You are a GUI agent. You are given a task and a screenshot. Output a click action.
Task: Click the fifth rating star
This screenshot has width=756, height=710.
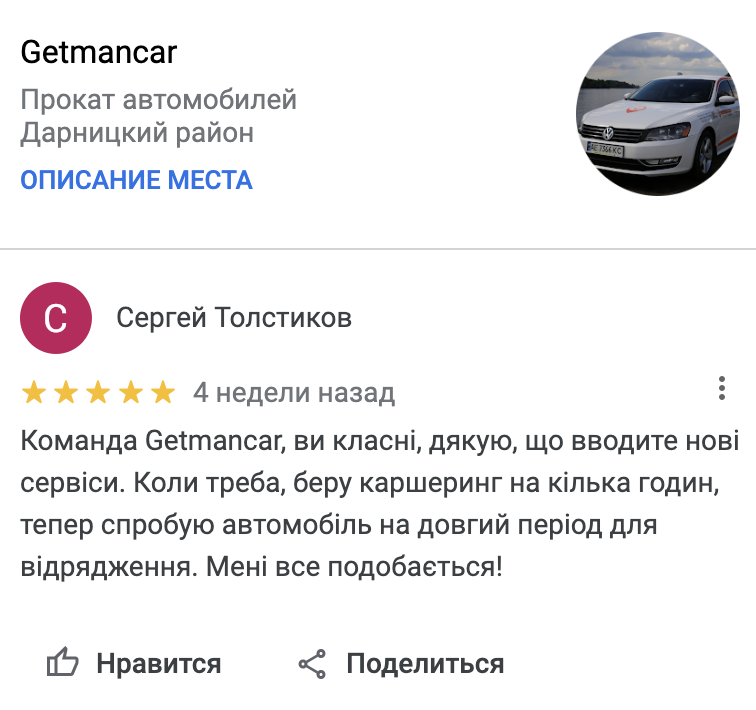(162, 392)
